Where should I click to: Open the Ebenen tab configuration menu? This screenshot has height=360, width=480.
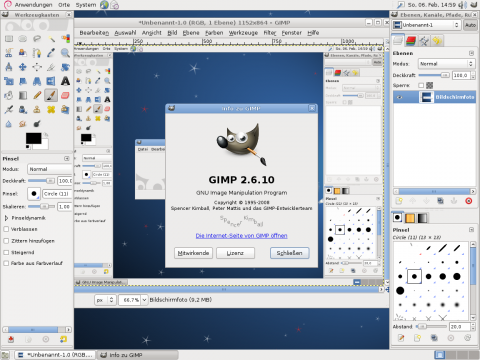(471, 53)
